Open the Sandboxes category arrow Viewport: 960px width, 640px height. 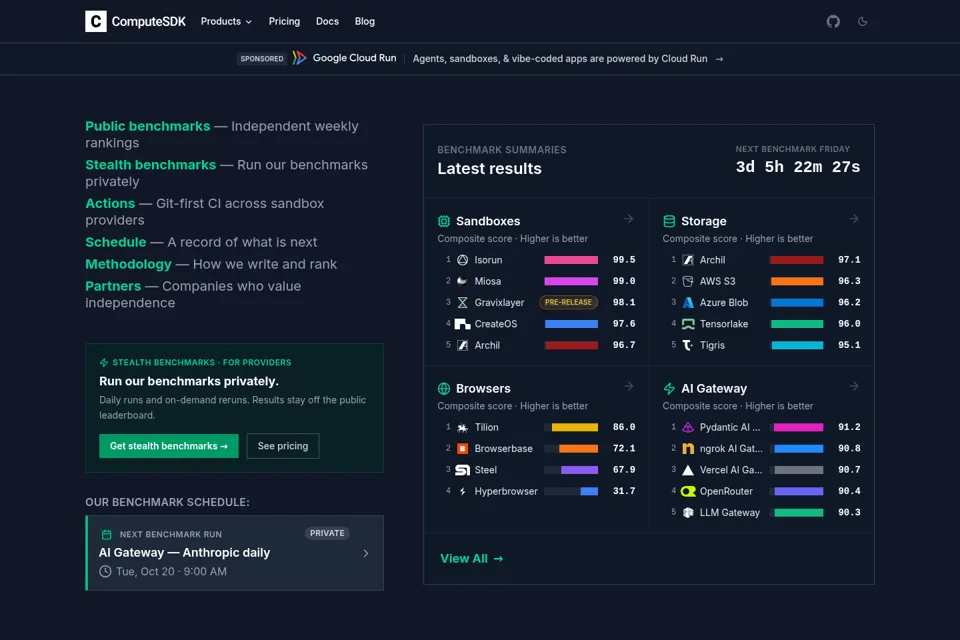point(629,219)
